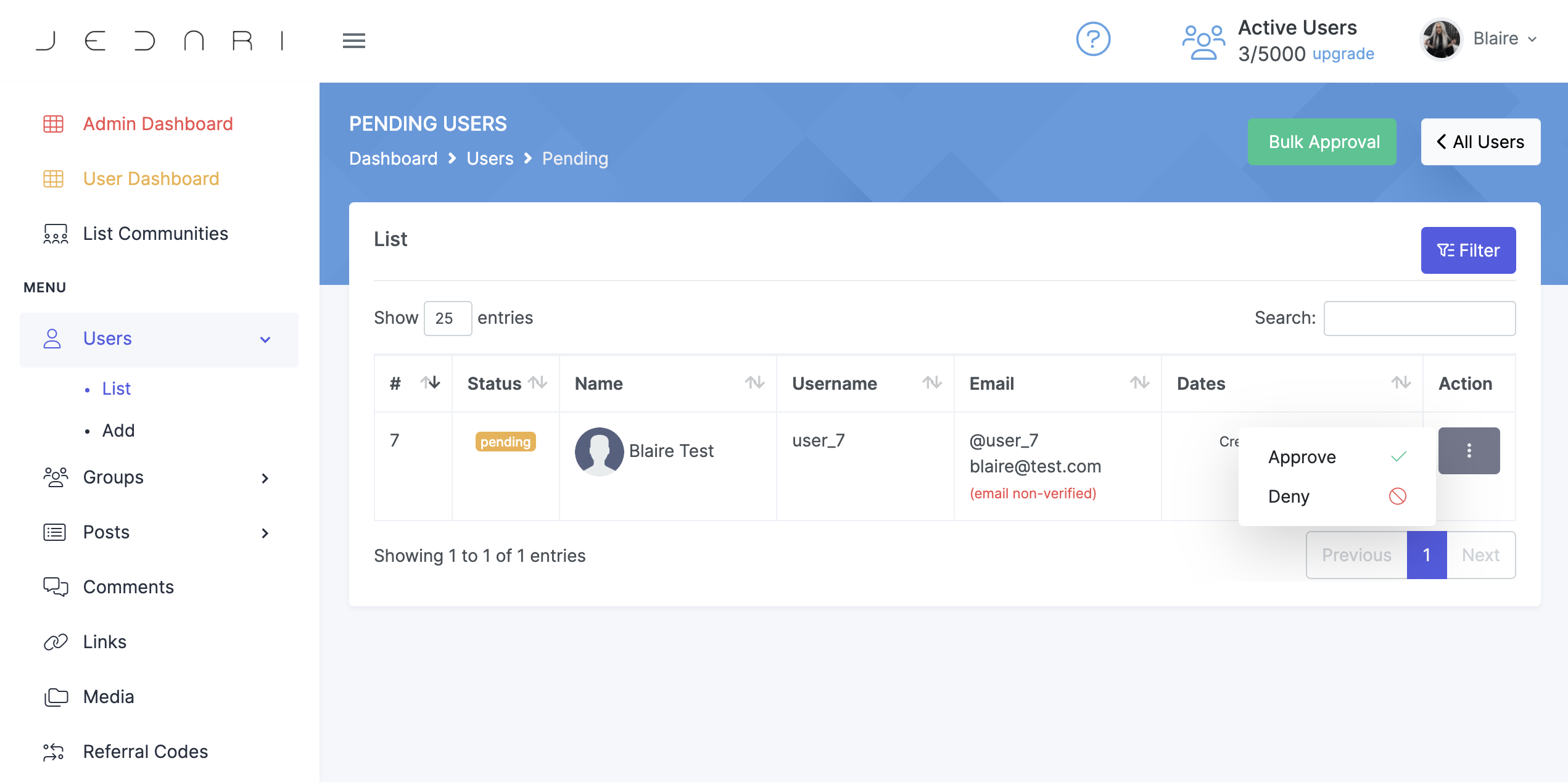Click Blaire's profile avatar
This screenshot has height=782, width=1568.
tap(1441, 39)
